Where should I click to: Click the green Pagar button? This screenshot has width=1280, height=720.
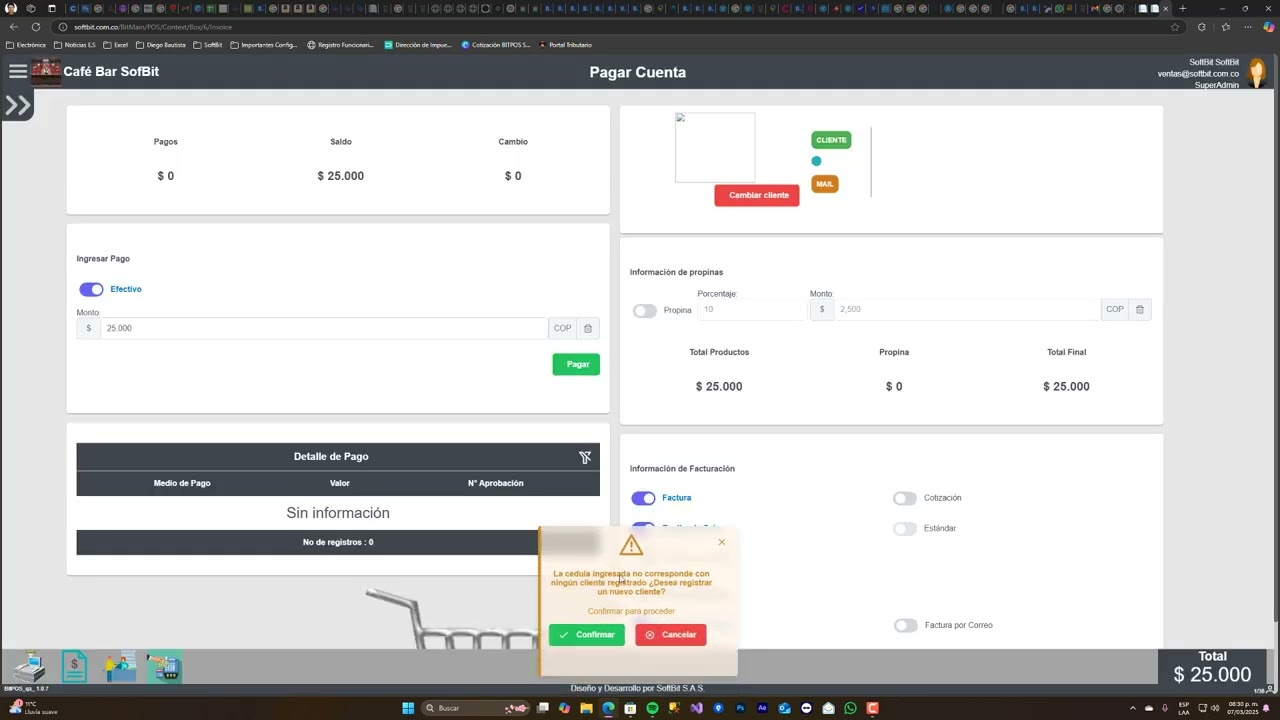[x=576, y=364]
